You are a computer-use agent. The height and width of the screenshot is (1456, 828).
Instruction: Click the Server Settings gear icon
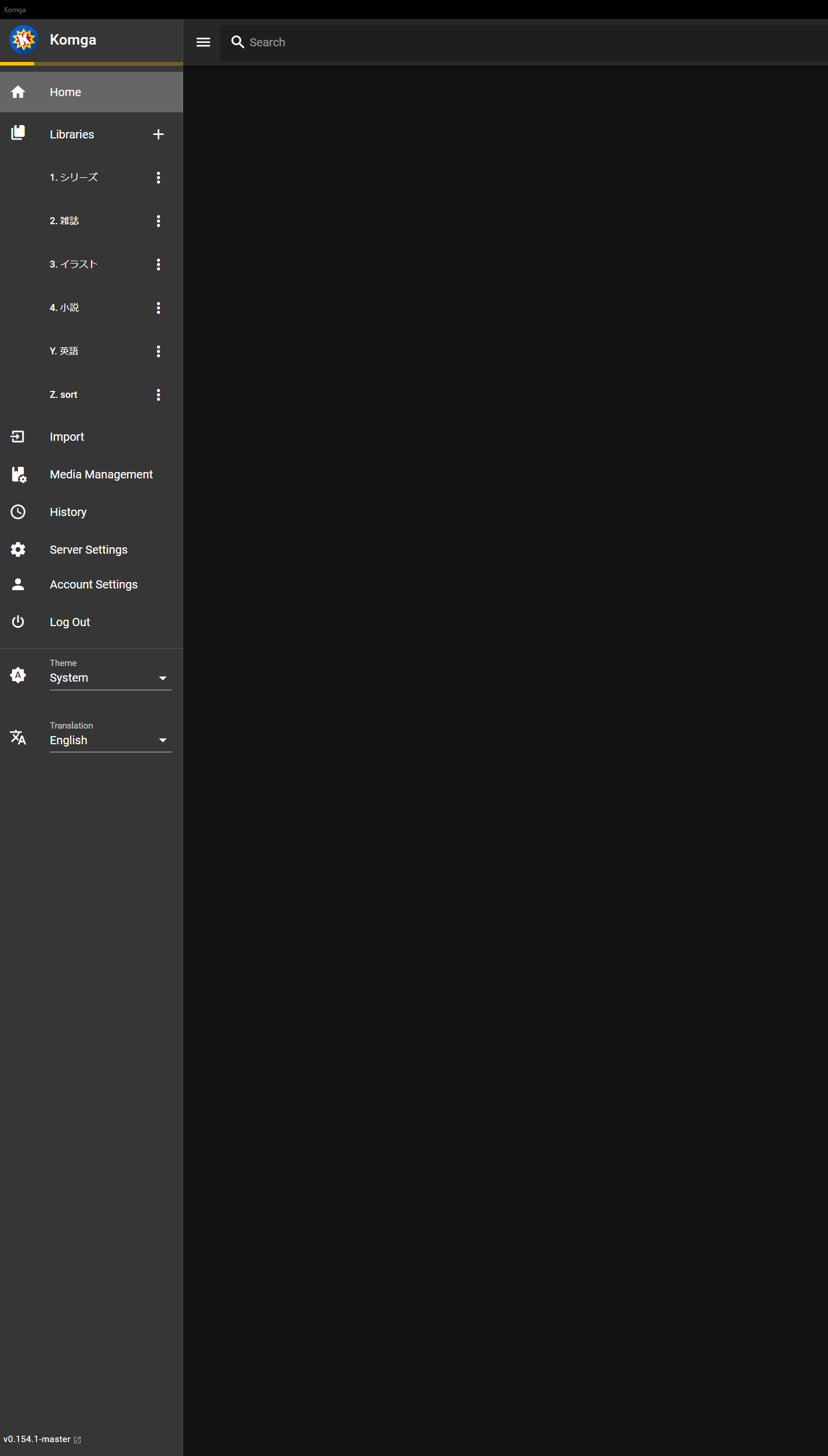(x=18, y=550)
